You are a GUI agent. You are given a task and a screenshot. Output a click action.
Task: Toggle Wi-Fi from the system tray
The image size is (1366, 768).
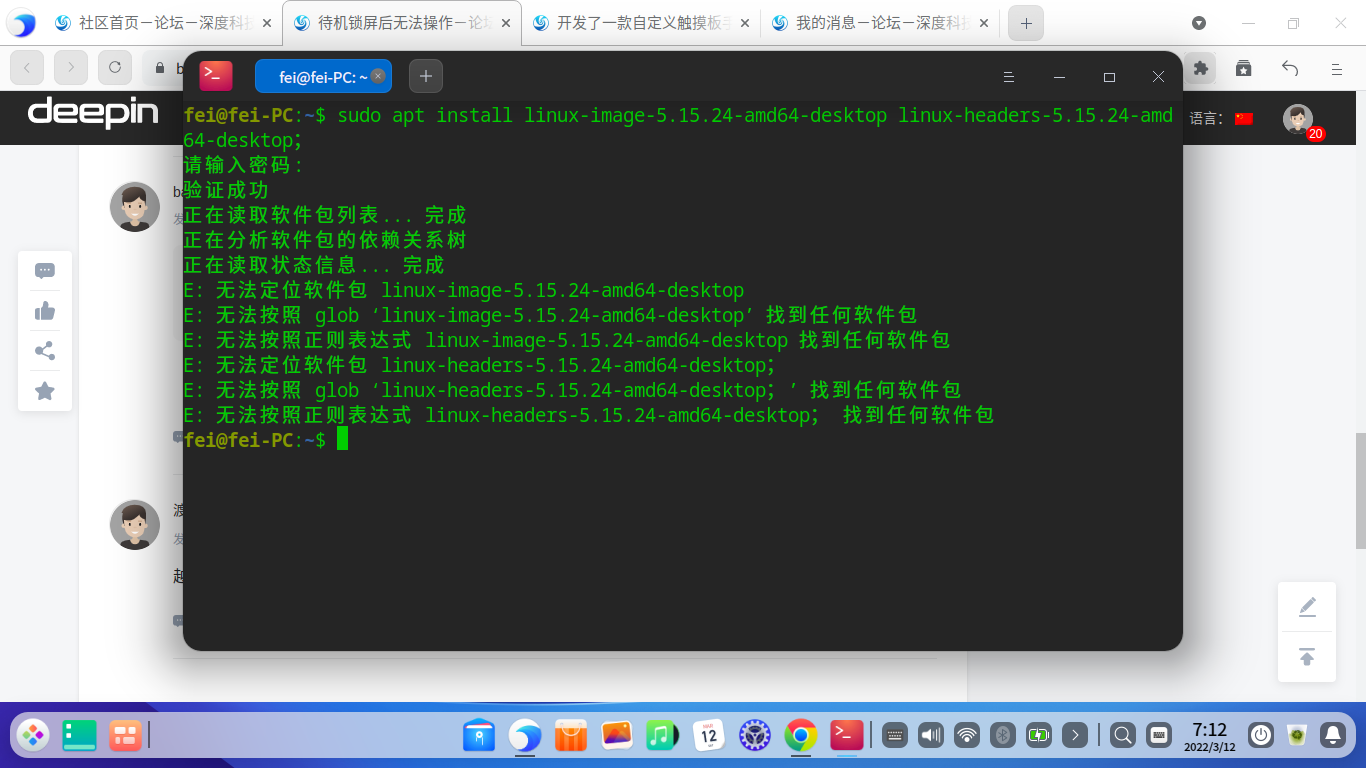966,735
